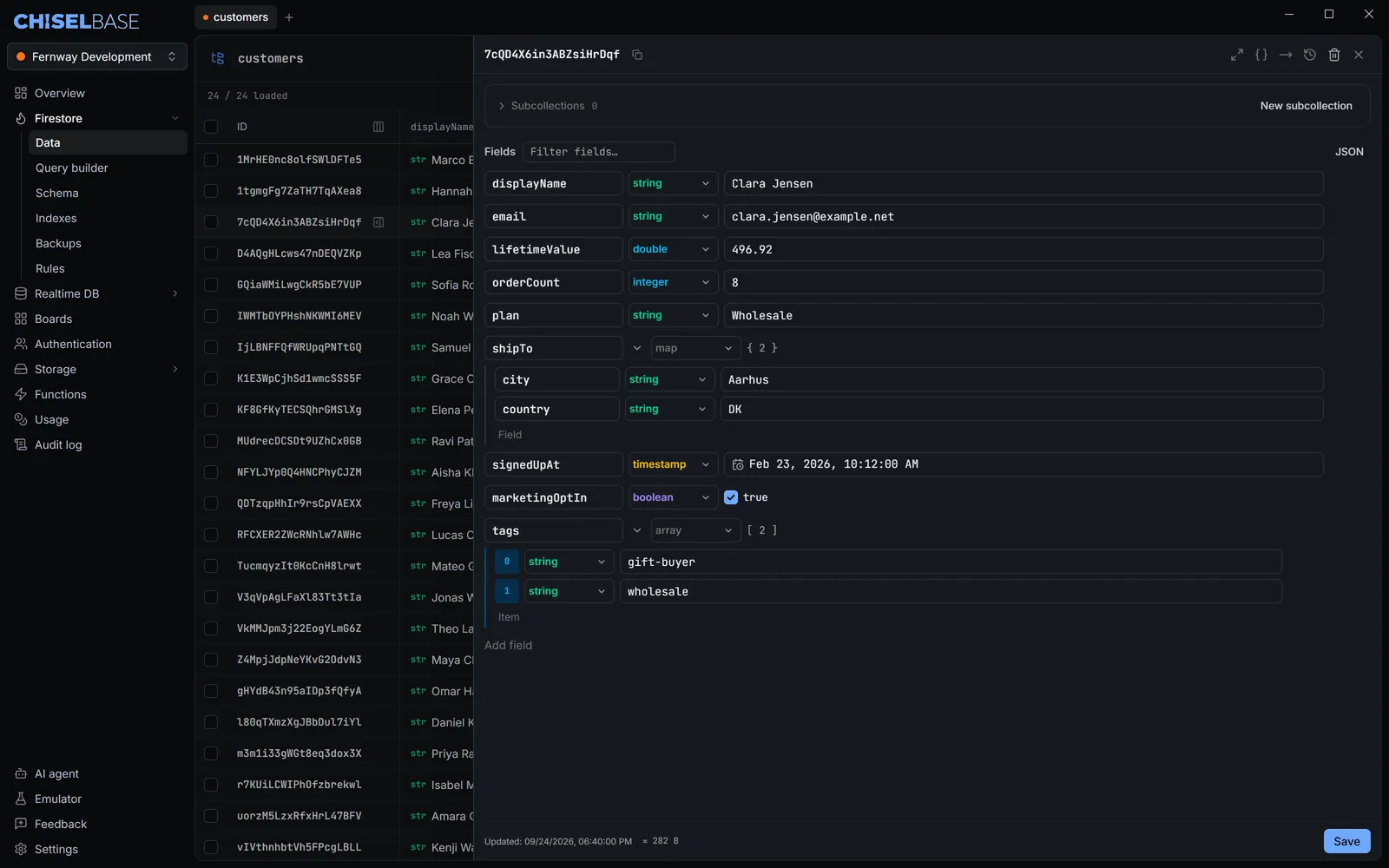Open the Fernway Development project selector

(x=97, y=56)
